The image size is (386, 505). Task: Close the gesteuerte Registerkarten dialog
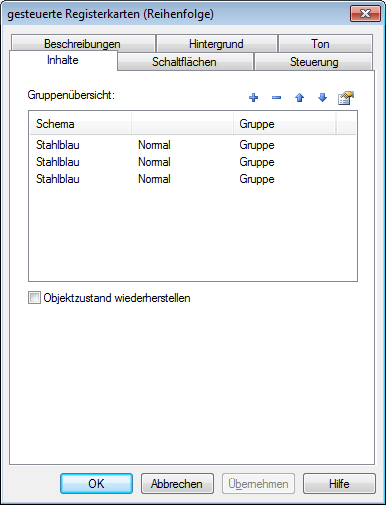[x=365, y=14]
